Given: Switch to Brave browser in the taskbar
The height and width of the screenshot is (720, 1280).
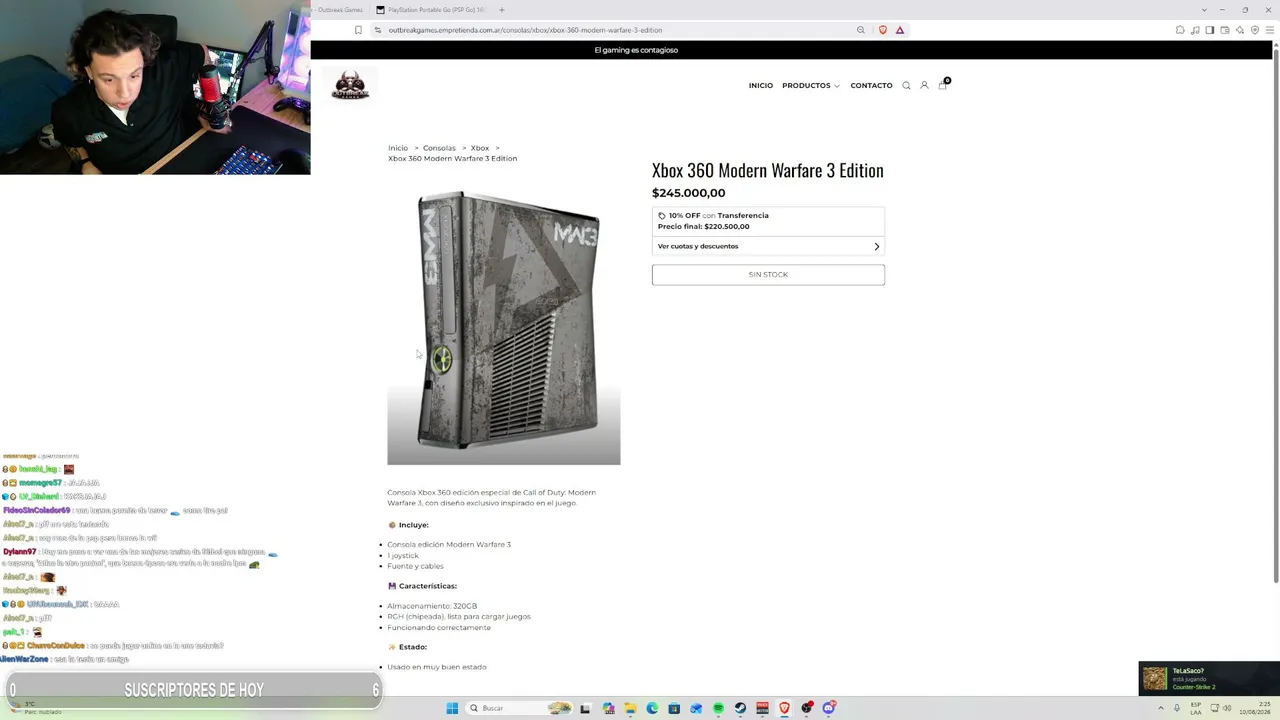Looking at the screenshot, I should click(x=784, y=708).
